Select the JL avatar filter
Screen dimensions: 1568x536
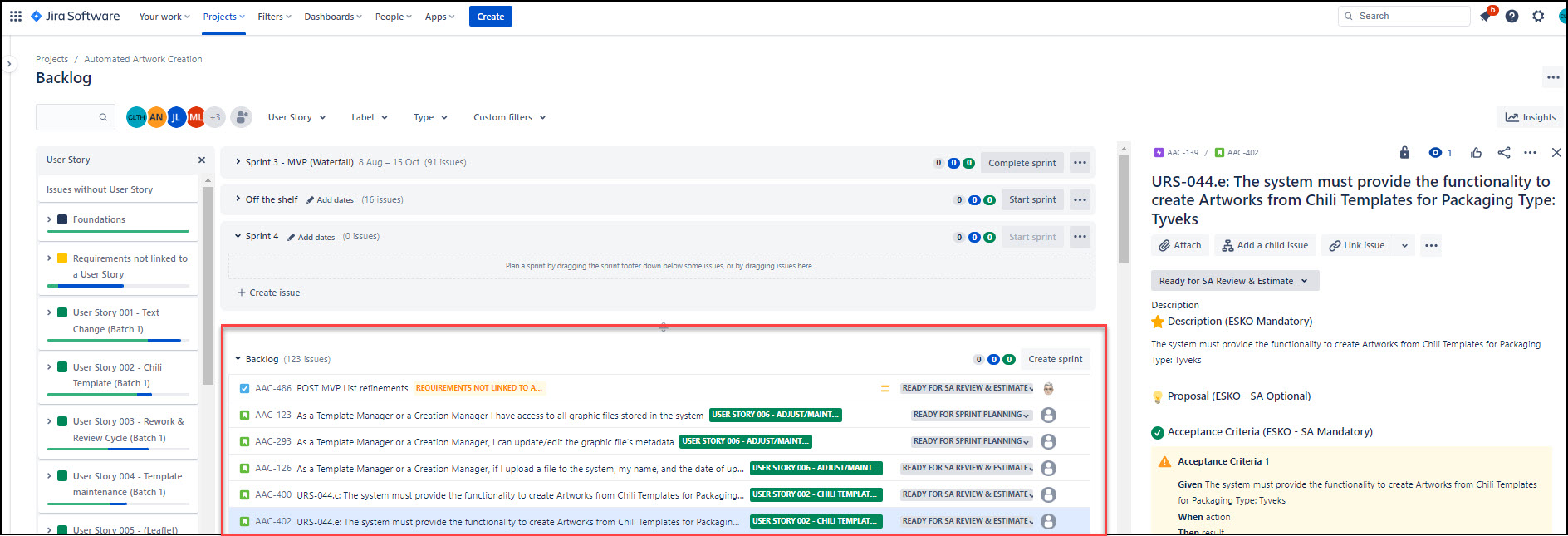176,117
